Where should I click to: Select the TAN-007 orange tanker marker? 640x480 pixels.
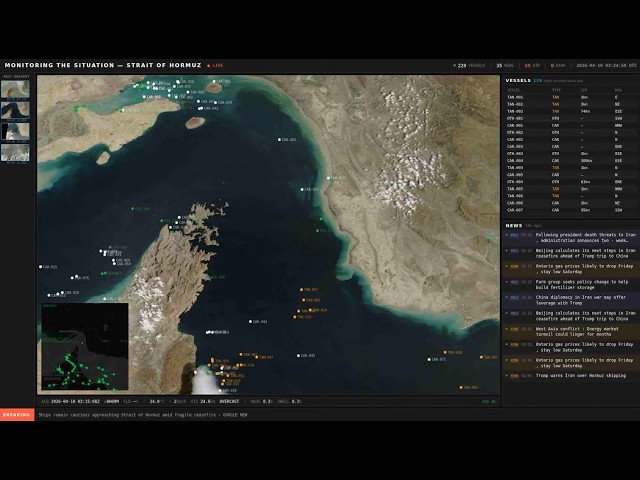tap(302, 290)
